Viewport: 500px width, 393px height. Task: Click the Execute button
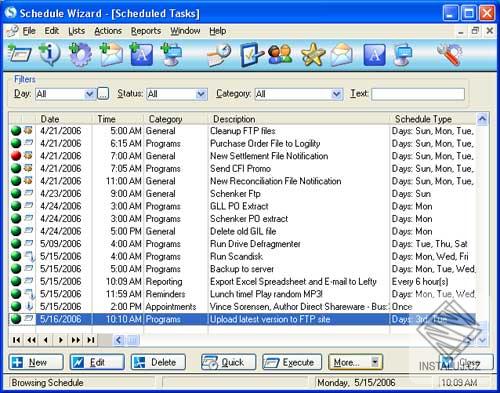tap(292, 362)
